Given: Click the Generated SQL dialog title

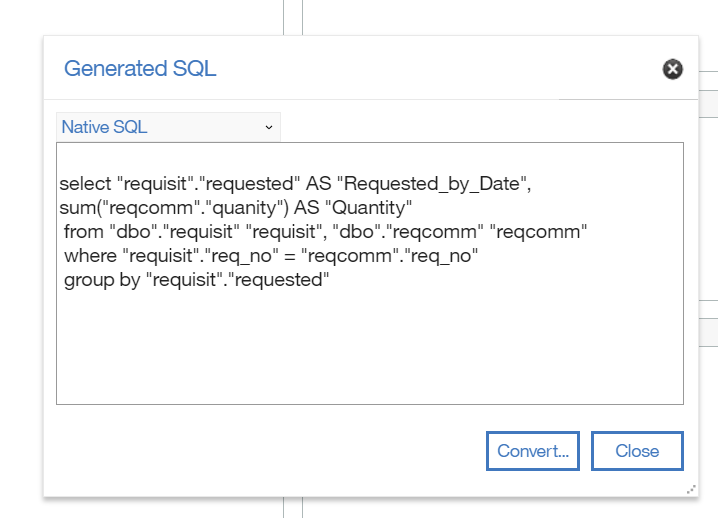Looking at the screenshot, I should pyautogui.click(x=140, y=69).
